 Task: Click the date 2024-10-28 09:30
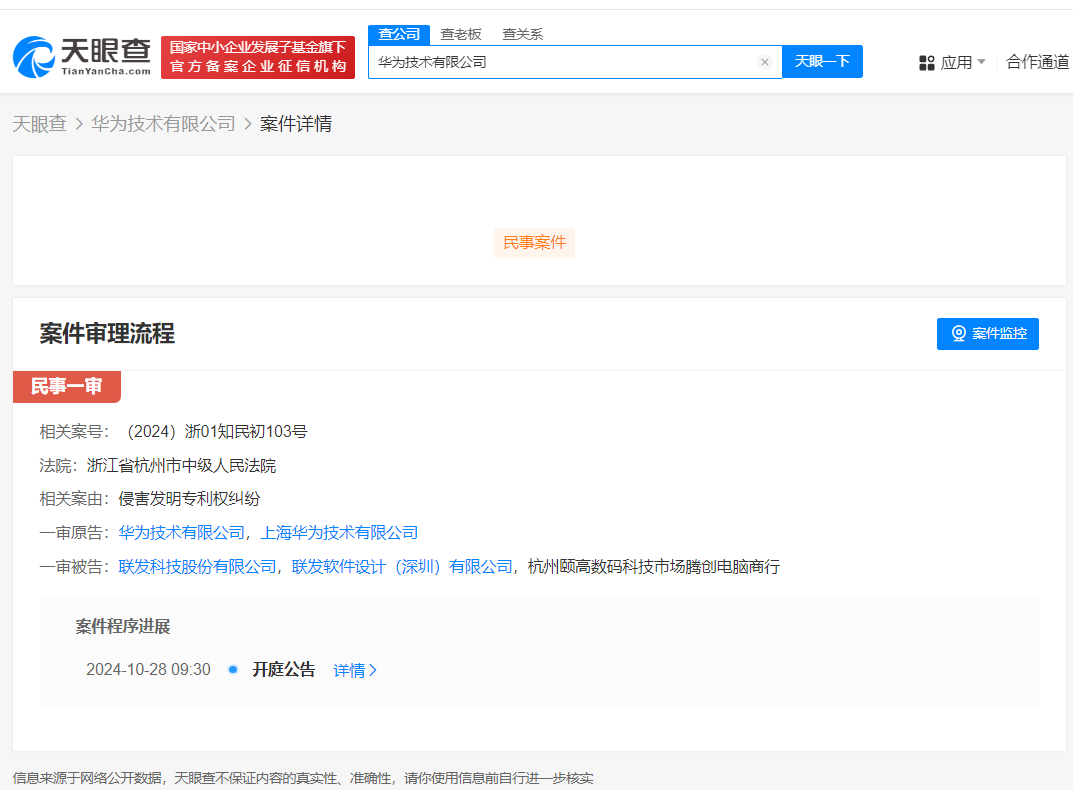pos(148,670)
